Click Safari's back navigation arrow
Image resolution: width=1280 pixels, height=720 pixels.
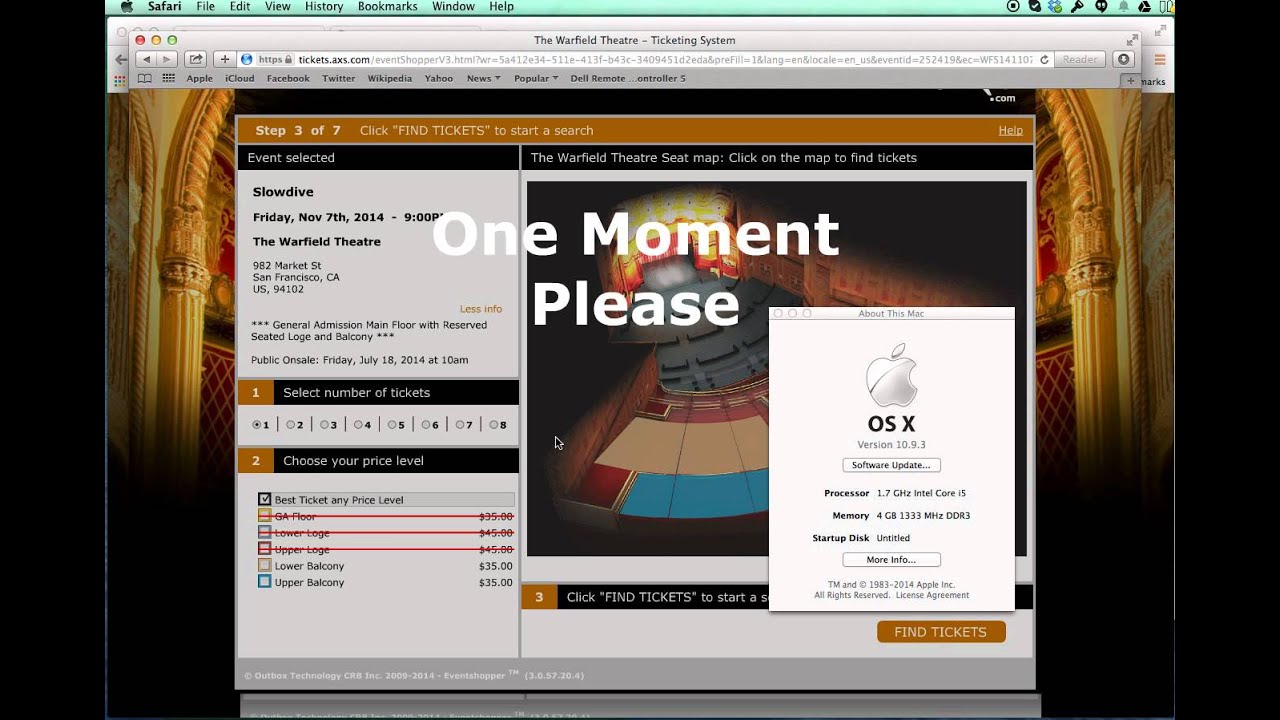pos(146,60)
